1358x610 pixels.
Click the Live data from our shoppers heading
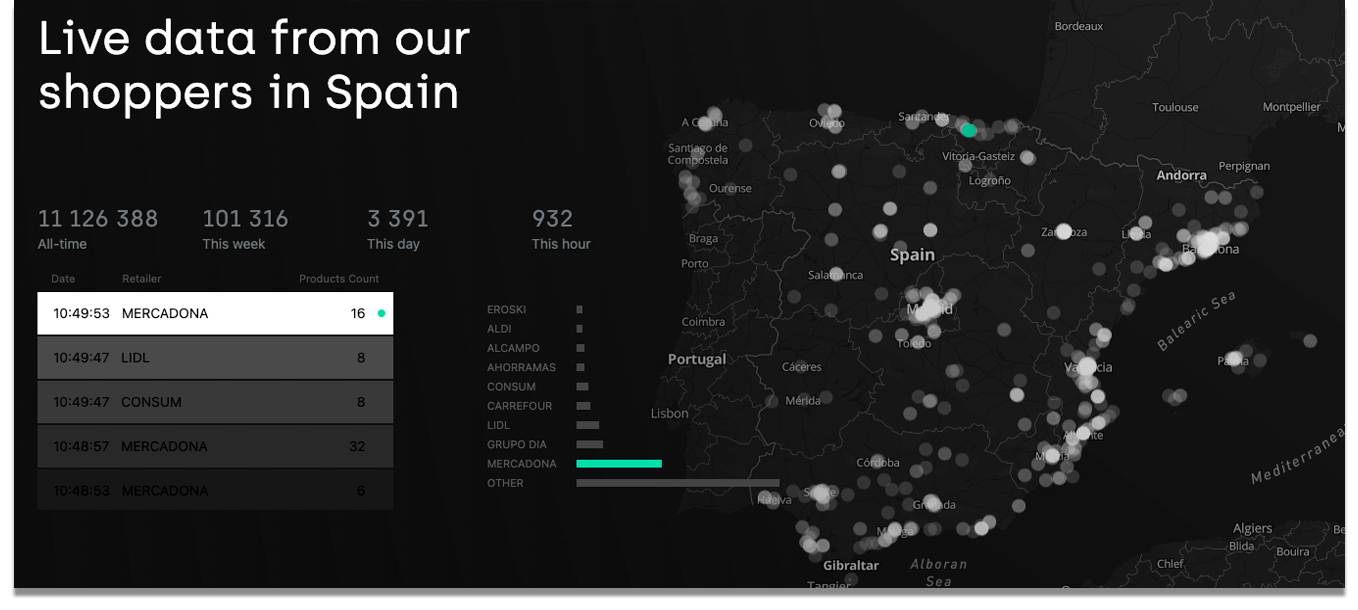[254, 65]
